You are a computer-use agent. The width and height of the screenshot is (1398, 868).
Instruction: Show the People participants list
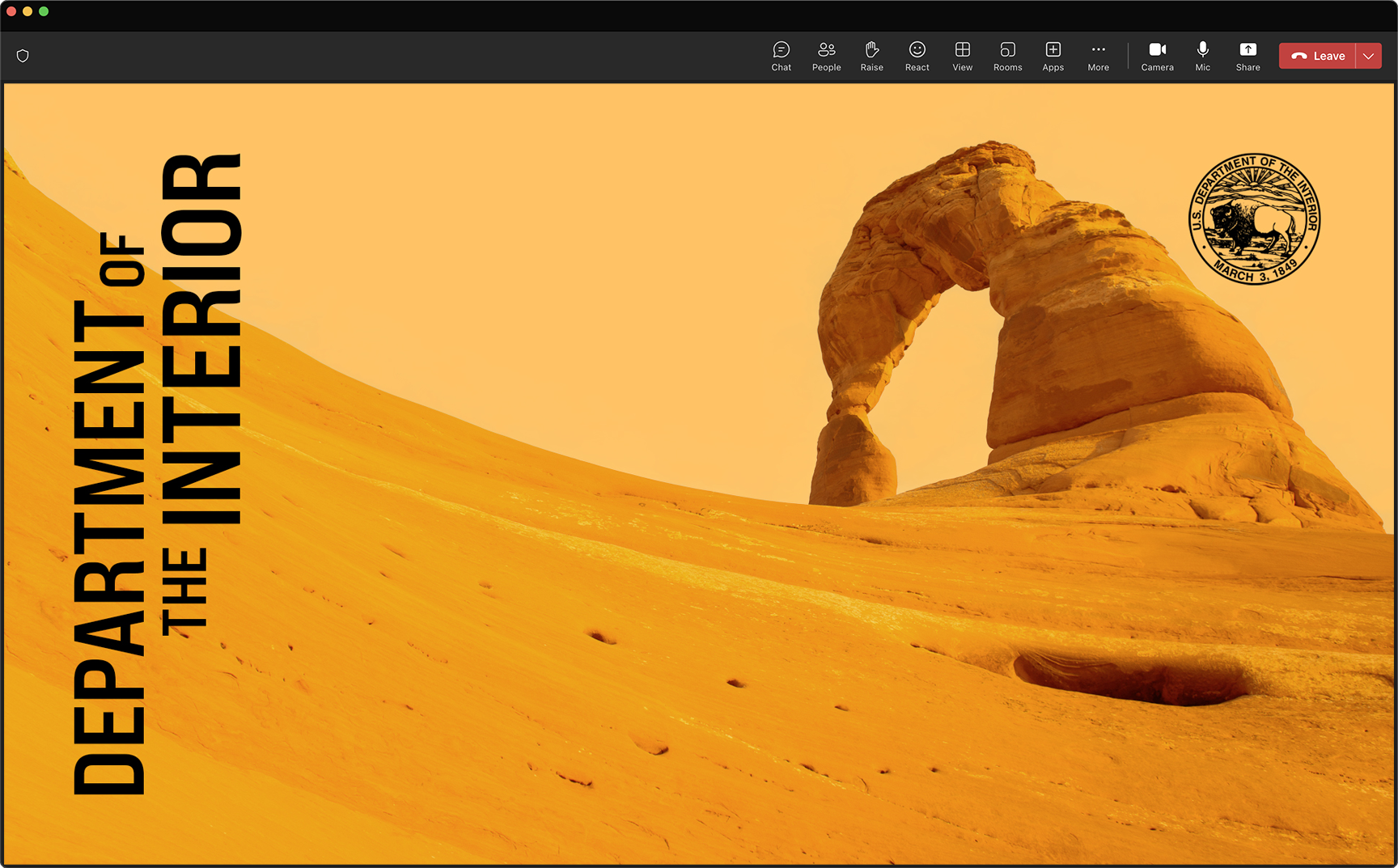coord(826,56)
